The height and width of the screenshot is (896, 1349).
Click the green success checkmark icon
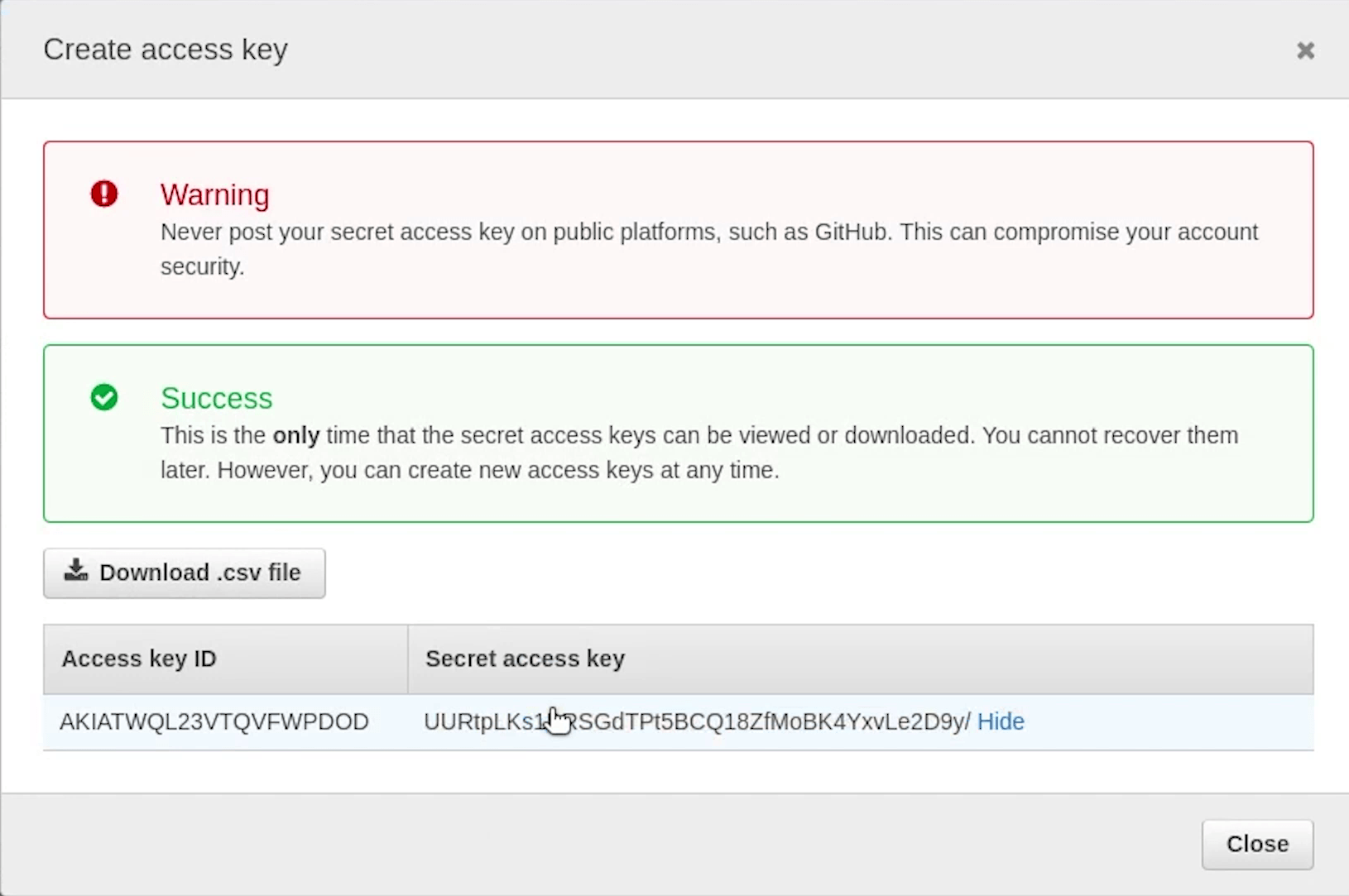click(104, 397)
